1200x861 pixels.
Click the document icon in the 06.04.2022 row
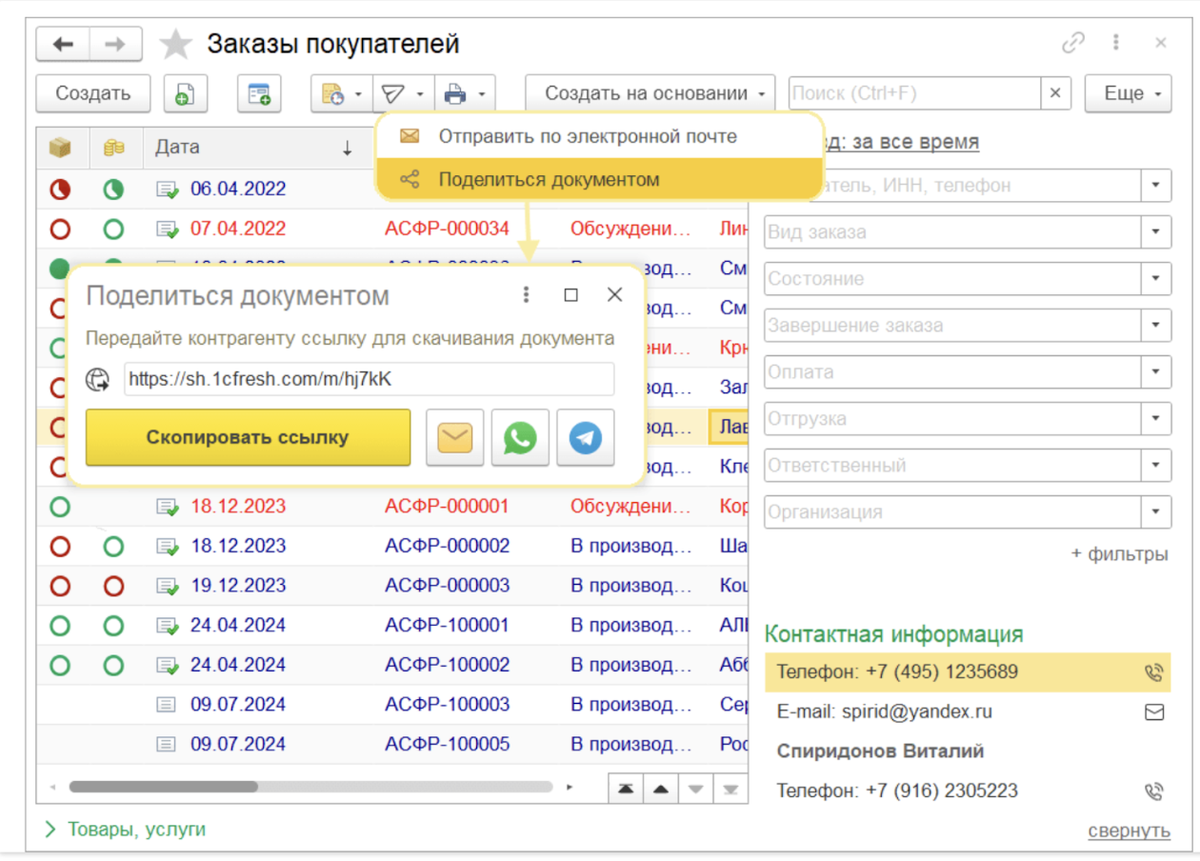click(166, 189)
